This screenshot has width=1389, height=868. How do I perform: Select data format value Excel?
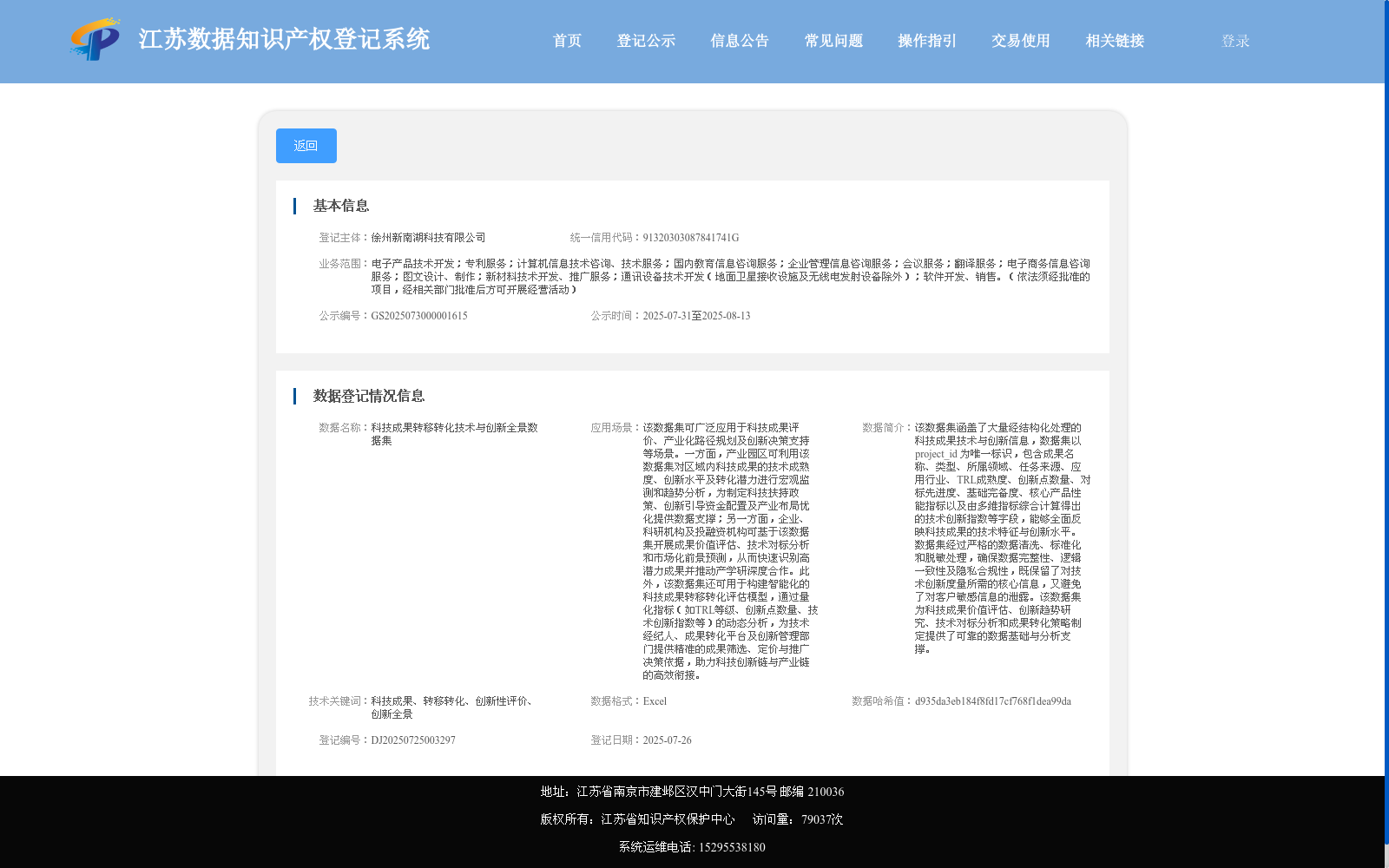(x=655, y=701)
